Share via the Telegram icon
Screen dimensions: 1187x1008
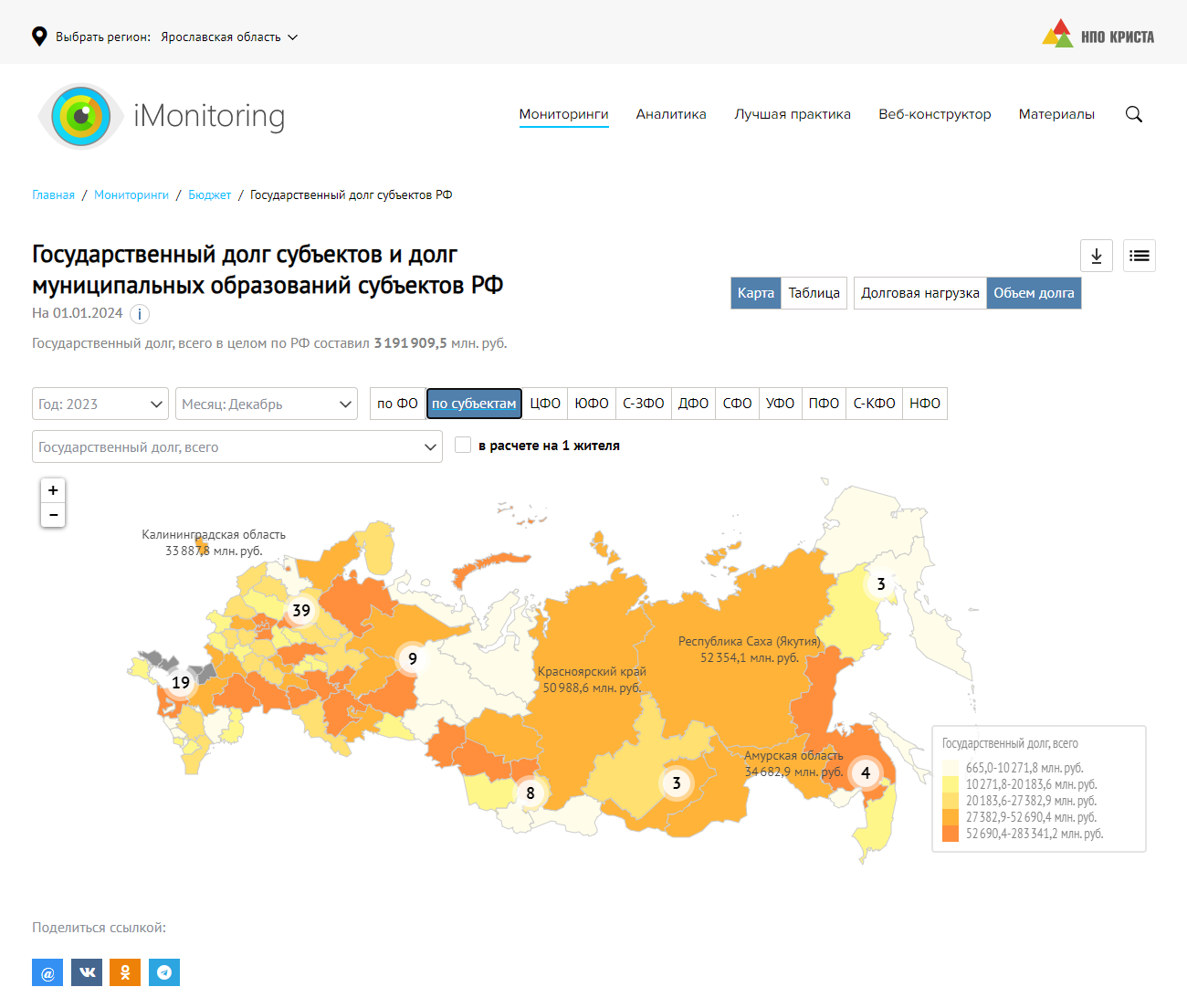tap(164, 972)
